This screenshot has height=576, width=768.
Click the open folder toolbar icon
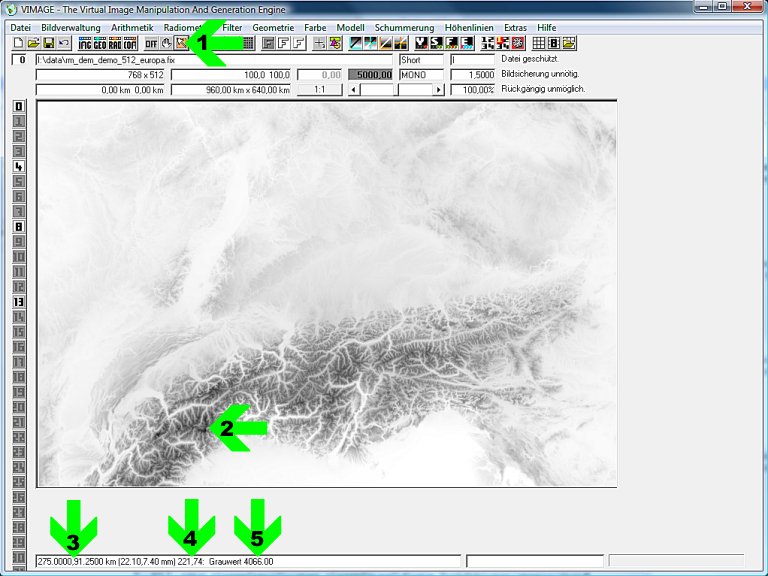(33, 43)
